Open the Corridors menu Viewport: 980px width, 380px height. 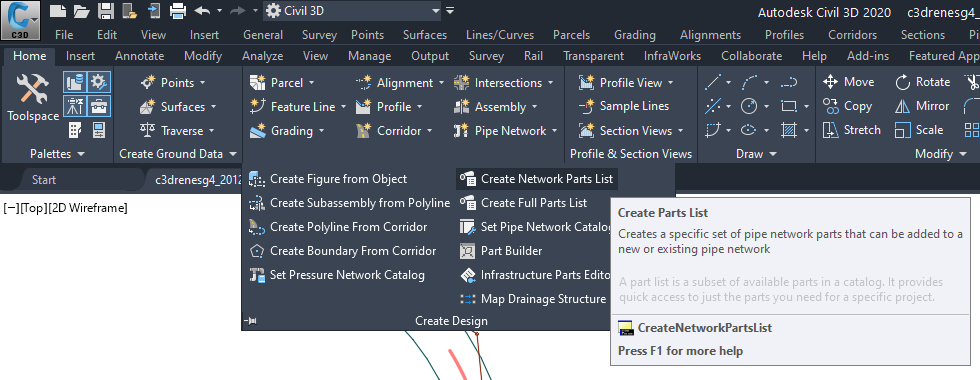tap(852, 35)
